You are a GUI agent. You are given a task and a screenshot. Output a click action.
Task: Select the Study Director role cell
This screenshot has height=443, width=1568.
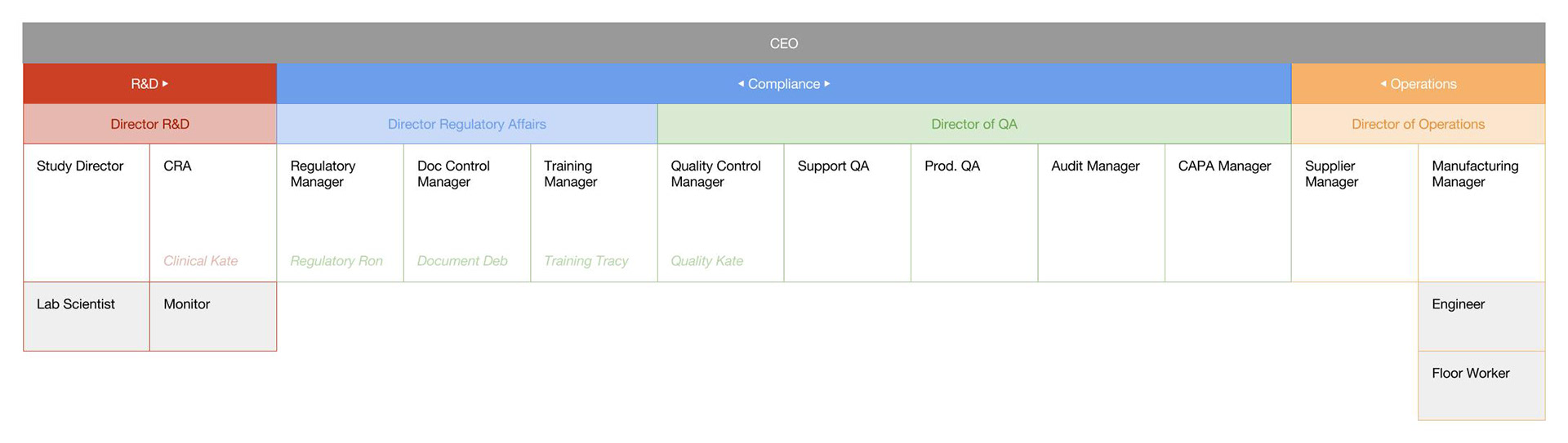[x=86, y=212]
